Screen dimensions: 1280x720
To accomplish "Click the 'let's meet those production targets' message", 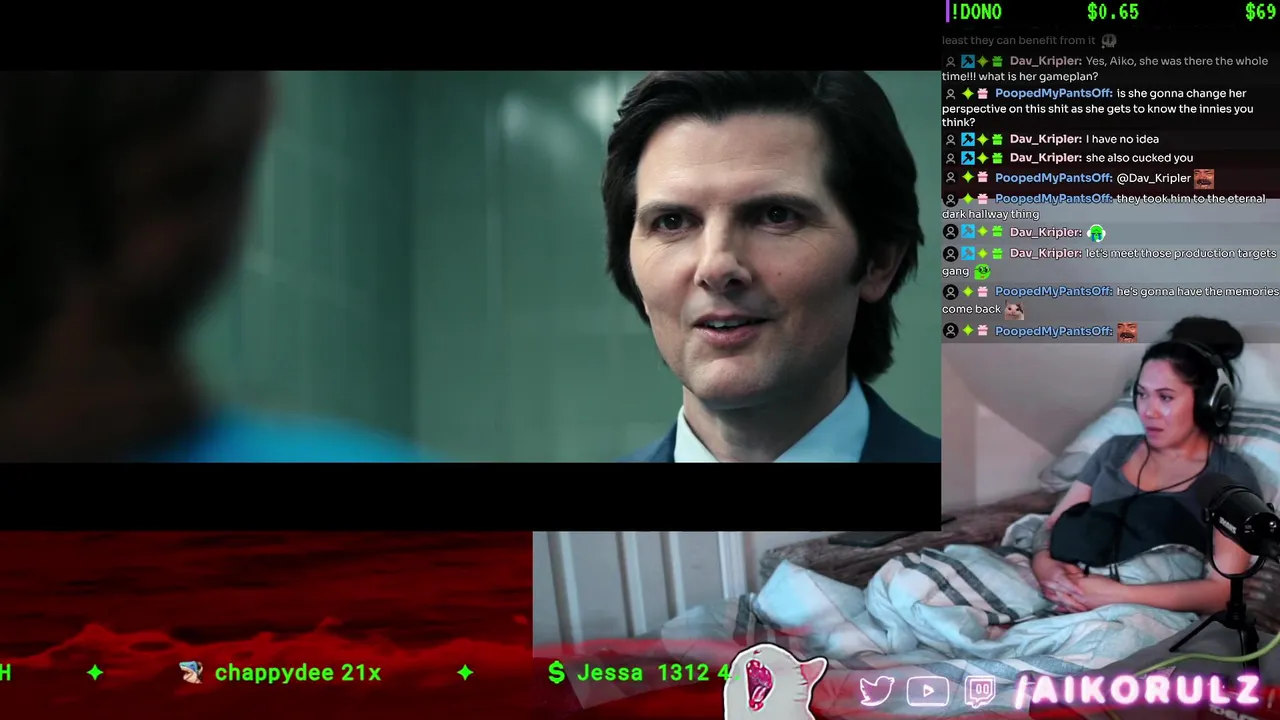I will pos(1109,262).
